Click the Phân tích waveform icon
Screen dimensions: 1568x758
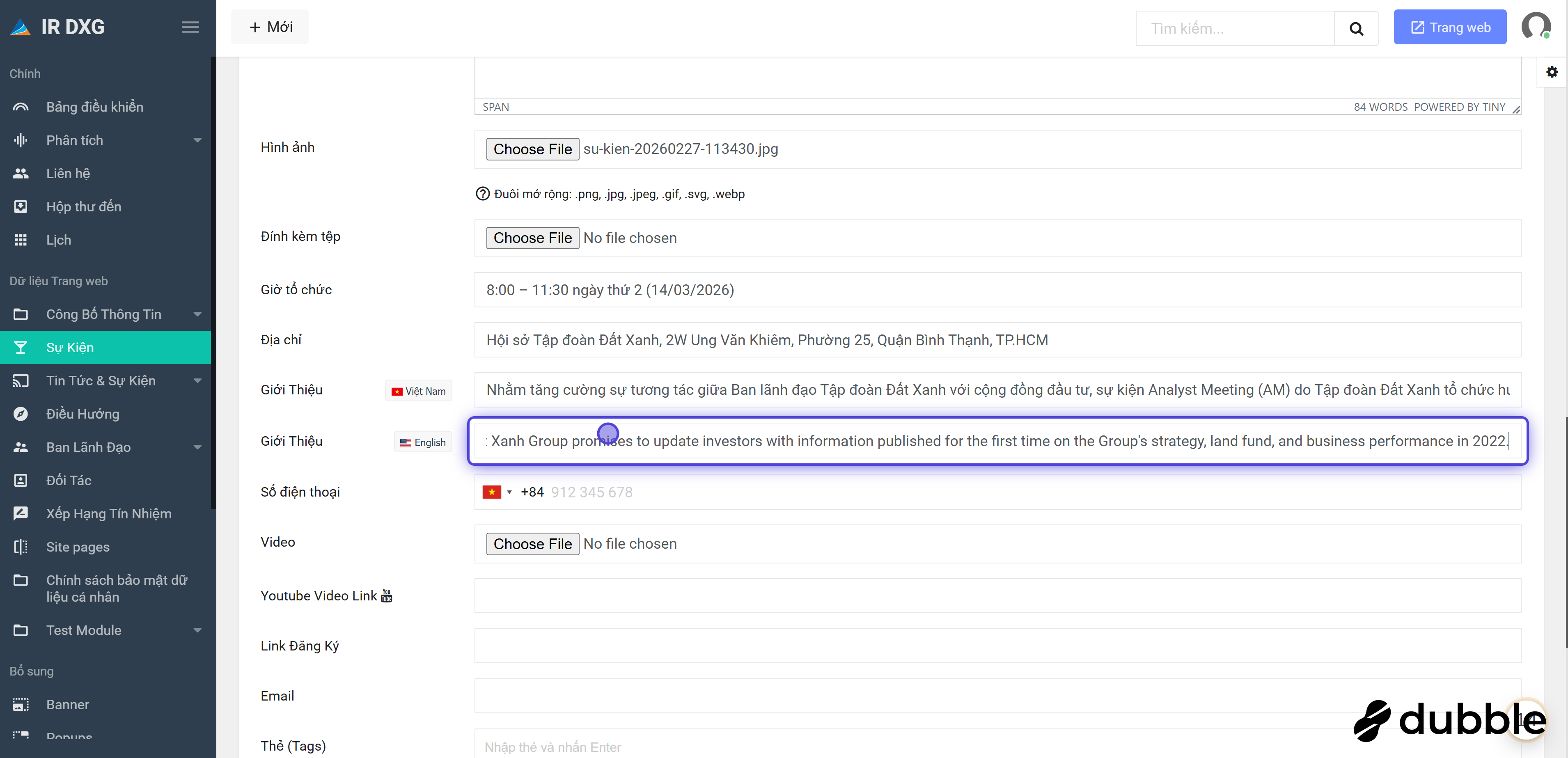point(21,140)
